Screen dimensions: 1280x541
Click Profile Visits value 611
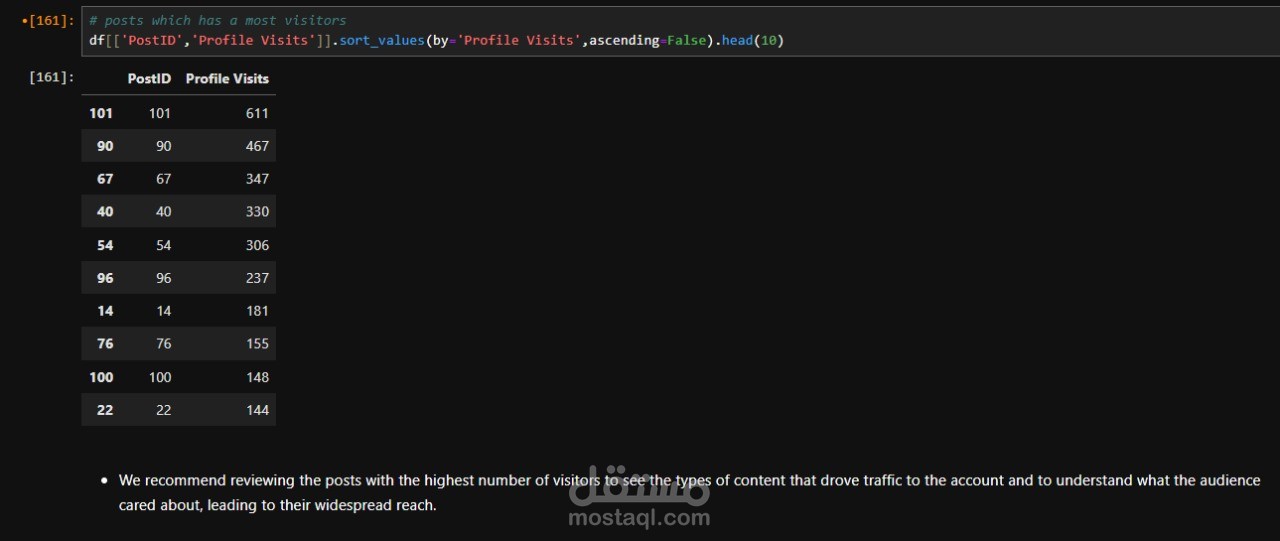pyautogui.click(x=257, y=113)
